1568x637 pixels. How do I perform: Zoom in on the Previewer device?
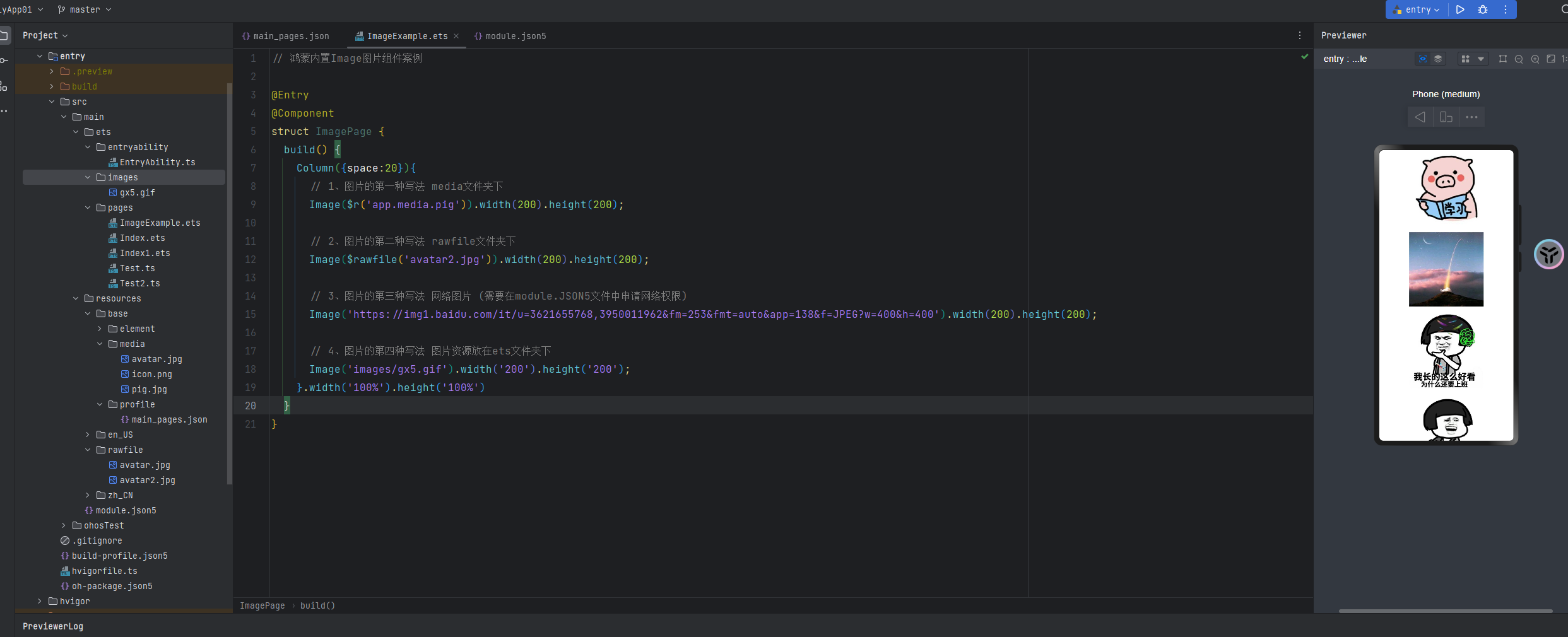pyautogui.click(x=1535, y=59)
